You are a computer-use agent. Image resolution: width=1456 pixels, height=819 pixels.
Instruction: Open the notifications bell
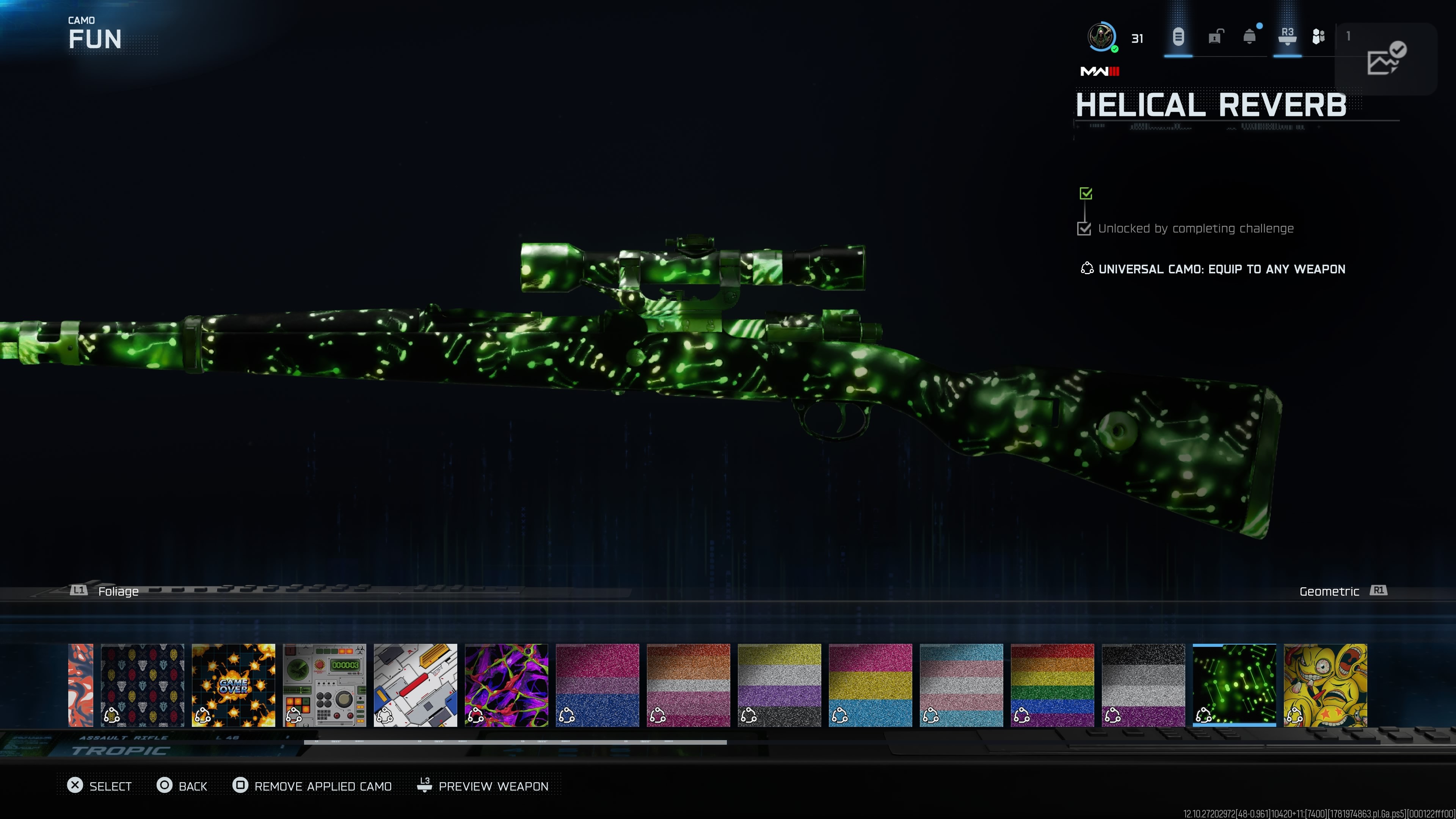[x=1250, y=37]
